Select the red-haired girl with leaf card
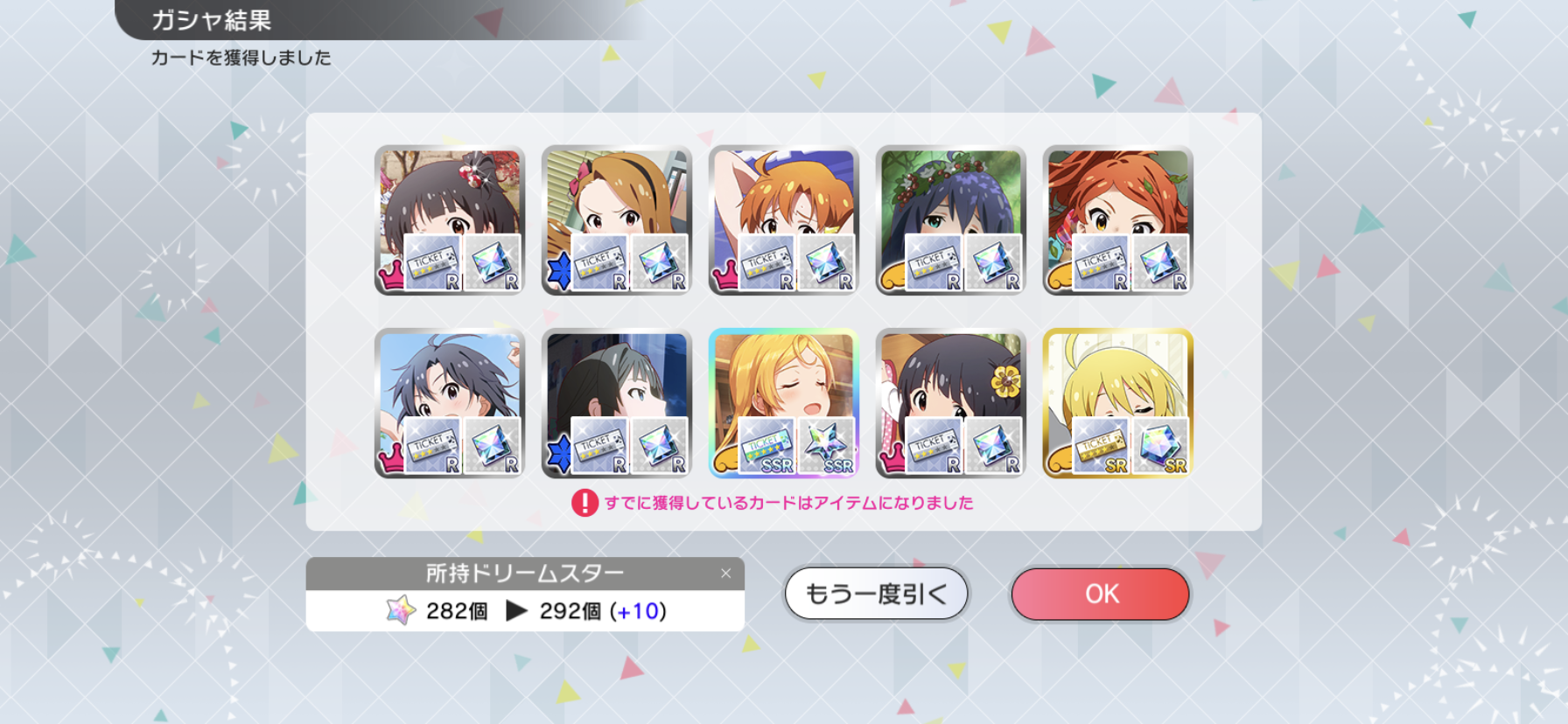Image resolution: width=1568 pixels, height=724 pixels. (1117, 220)
